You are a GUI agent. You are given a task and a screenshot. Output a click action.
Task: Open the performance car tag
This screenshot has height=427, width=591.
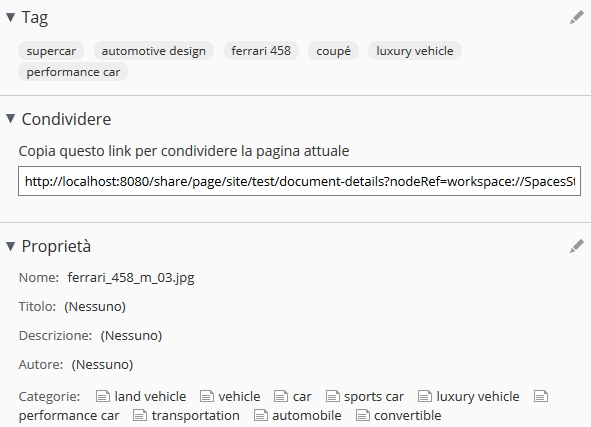pyautogui.click(x=73, y=72)
